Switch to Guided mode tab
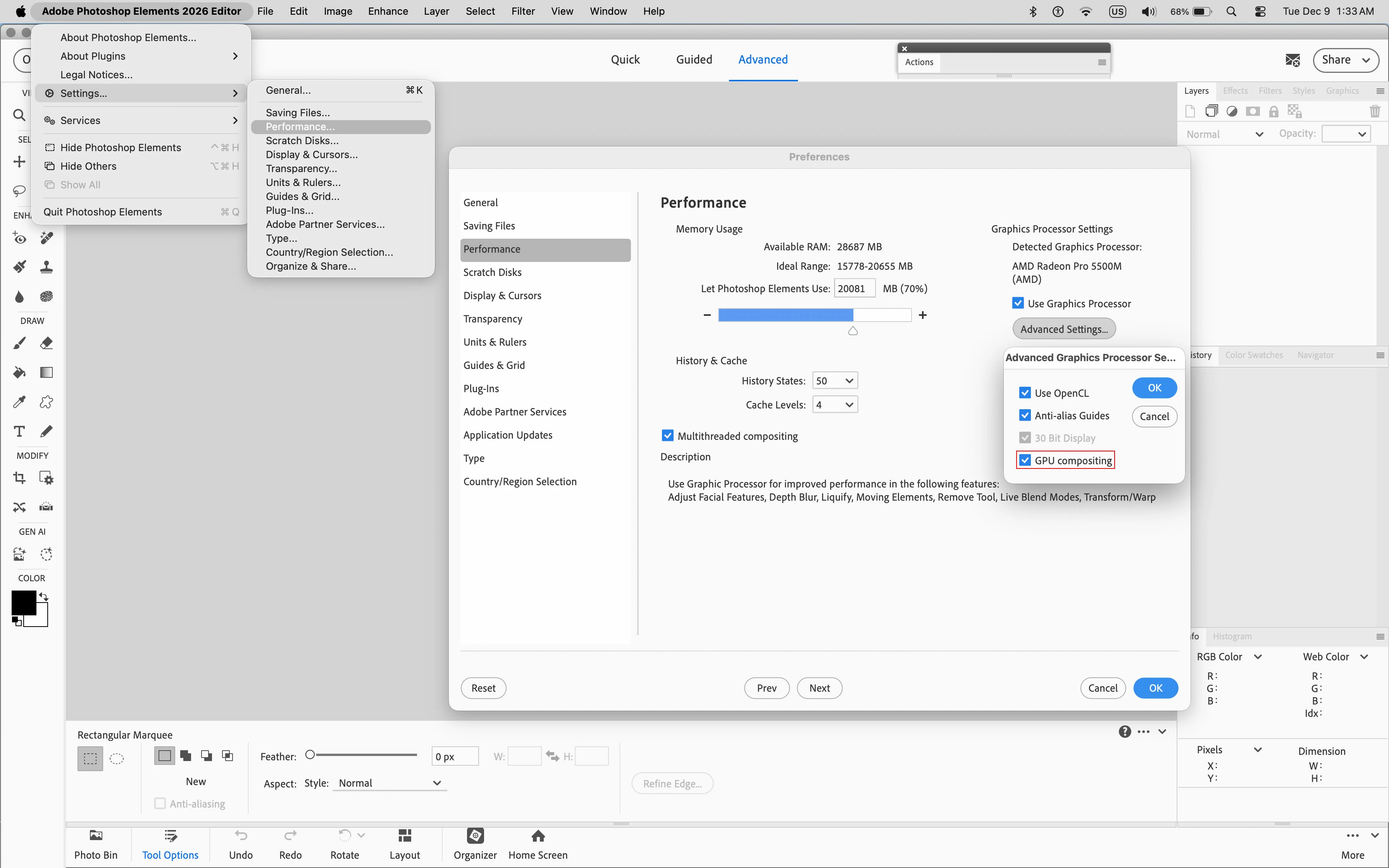1389x868 pixels. coord(694,60)
